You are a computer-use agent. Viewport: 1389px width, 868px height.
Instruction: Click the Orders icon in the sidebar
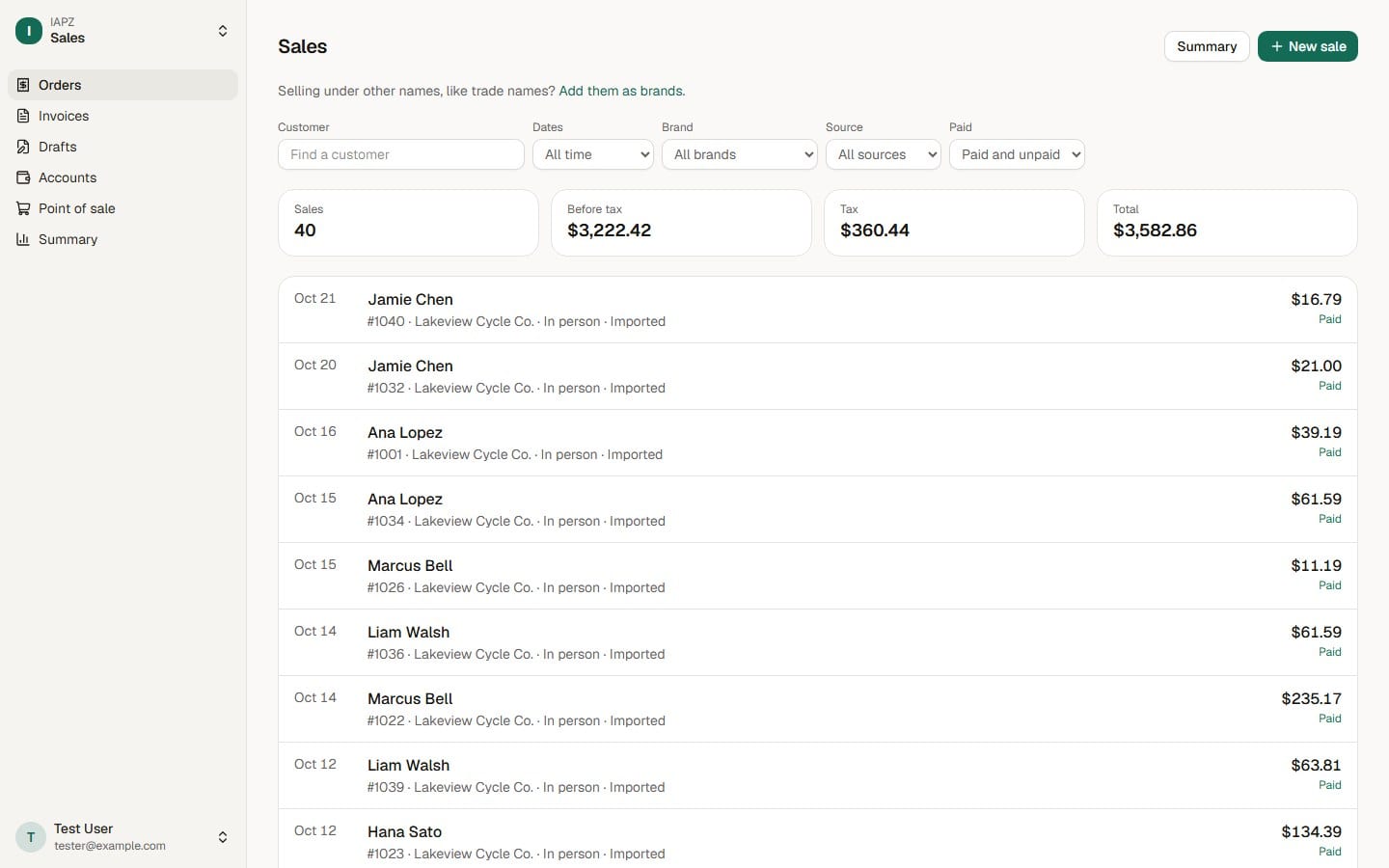coord(23,85)
